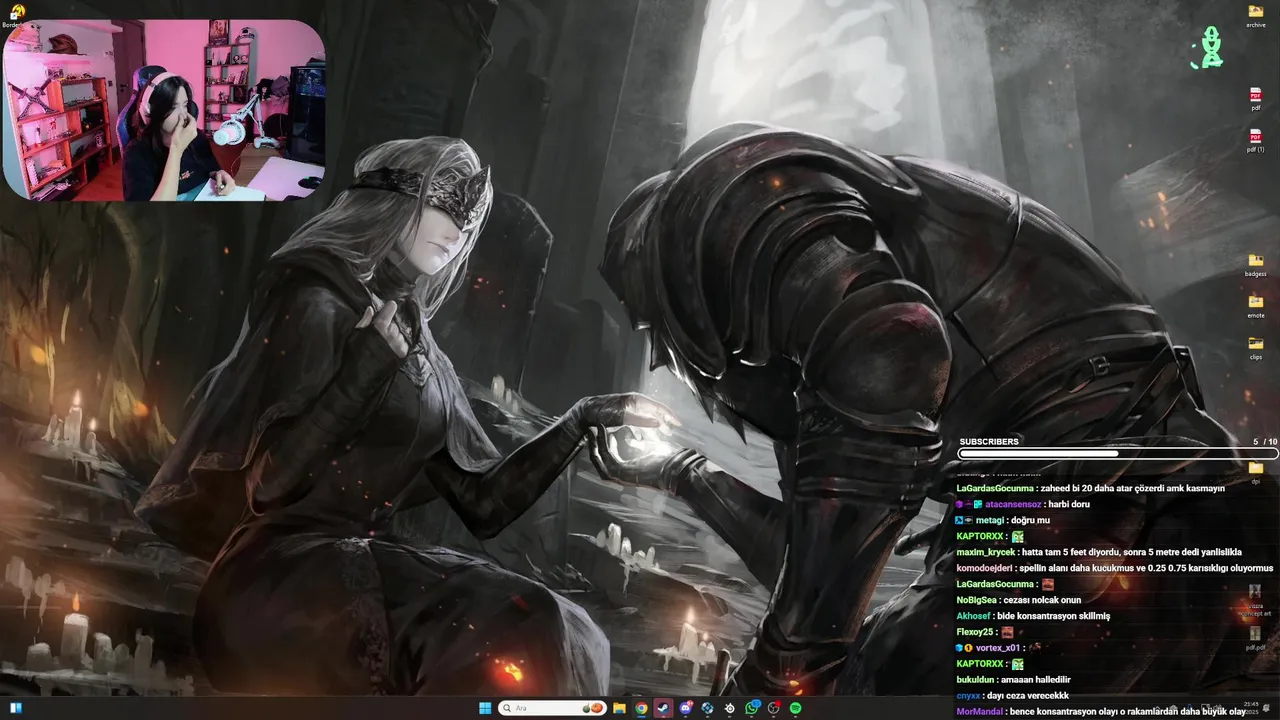Click the 5 / 10 subscriber count
Screen dimensions: 1280x720
[1265, 441]
